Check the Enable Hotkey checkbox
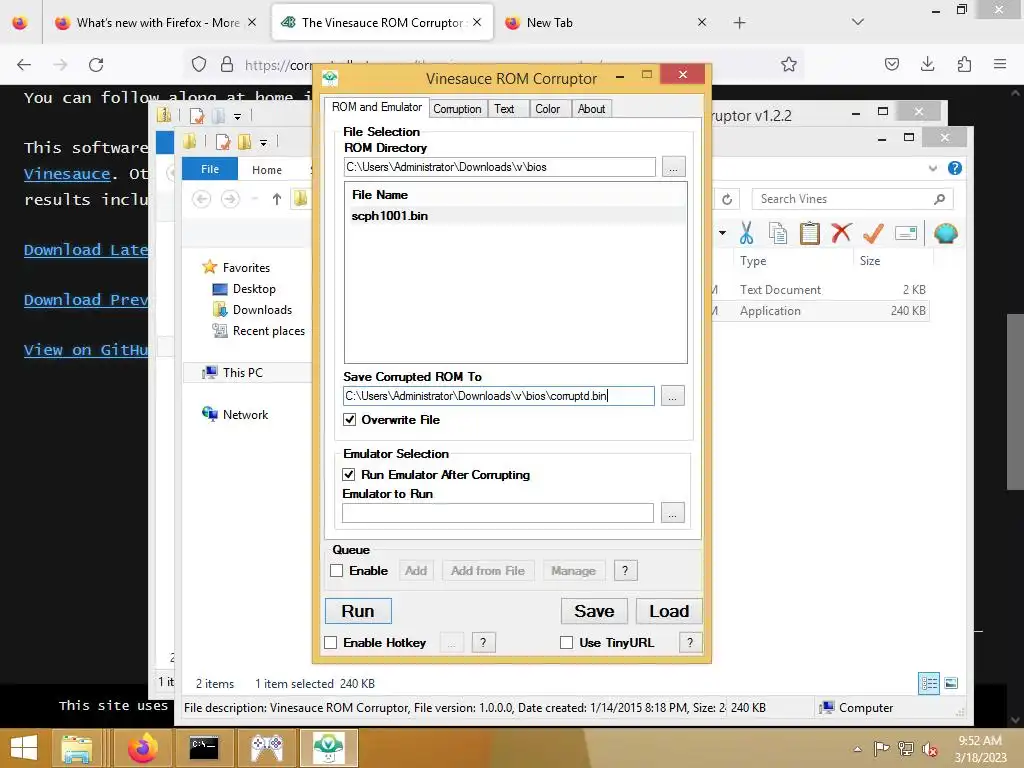 tap(330, 643)
